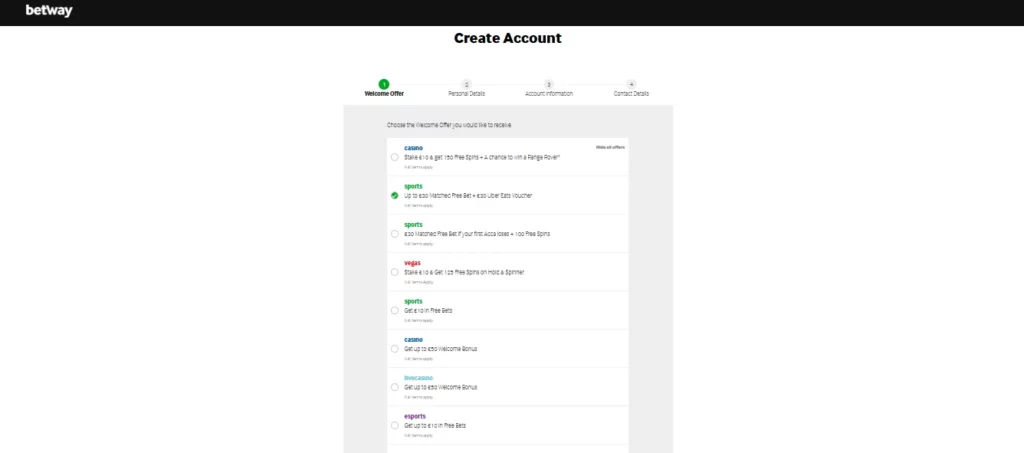Open Full terms apply under vegas offer

(418, 282)
